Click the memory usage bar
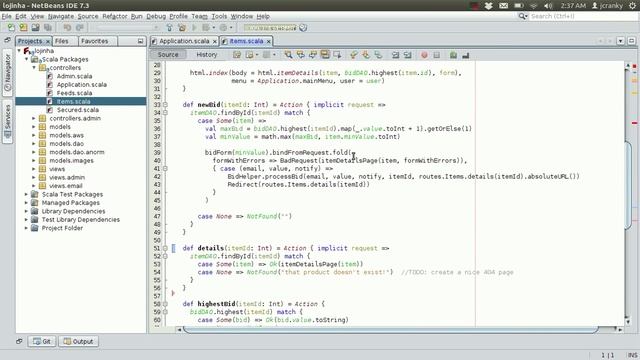Screen dimensions: 640x360 click(270, 28)
